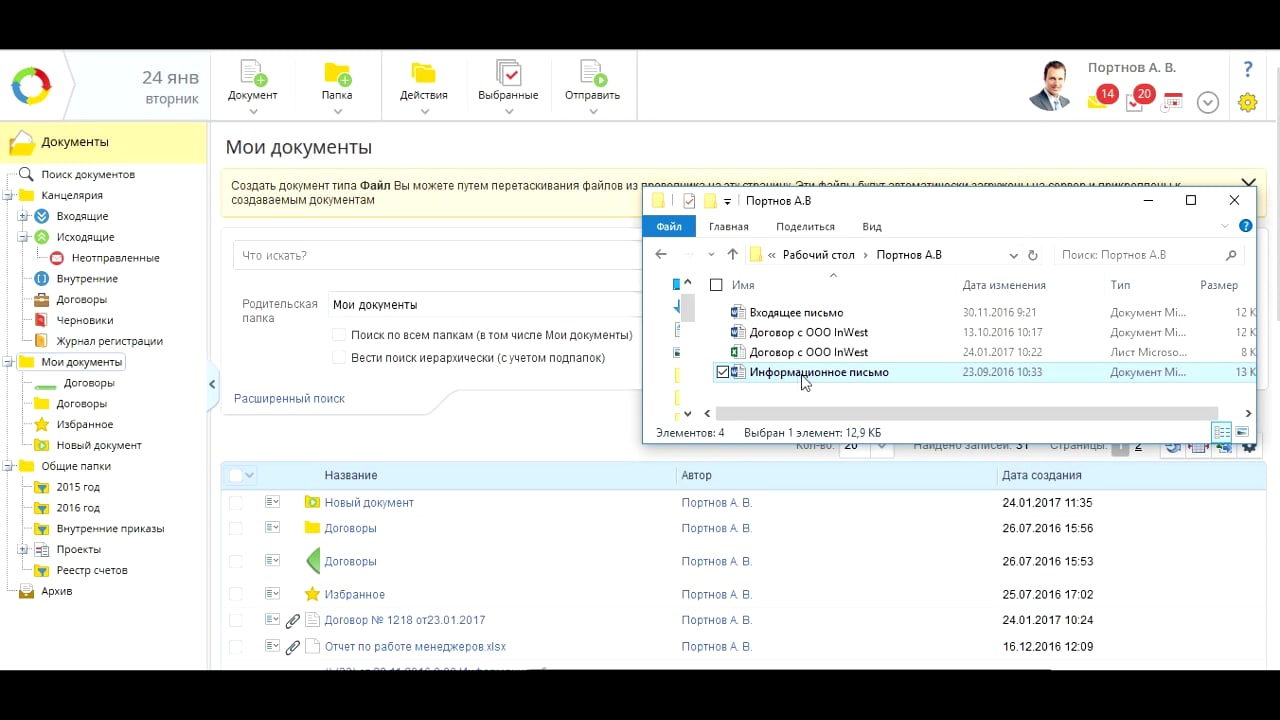Open the help question mark icon
The height and width of the screenshot is (720, 1280).
pyautogui.click(x=1248, y=69)
